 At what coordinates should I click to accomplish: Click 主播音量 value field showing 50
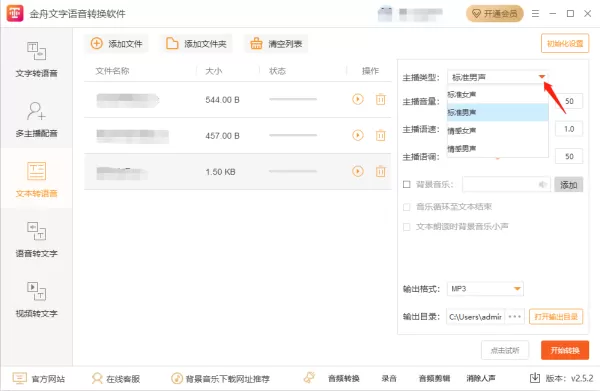point(569,101)
